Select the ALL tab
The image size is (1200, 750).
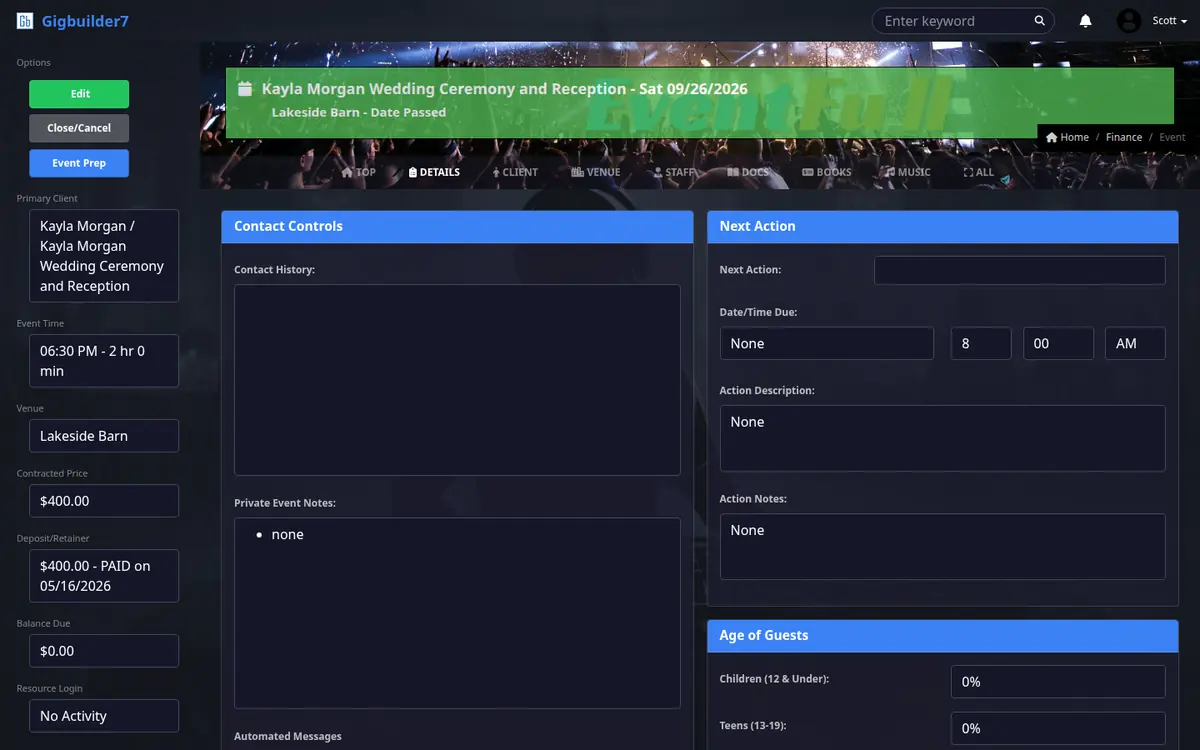pyautogui.click(x=978, y=172)
